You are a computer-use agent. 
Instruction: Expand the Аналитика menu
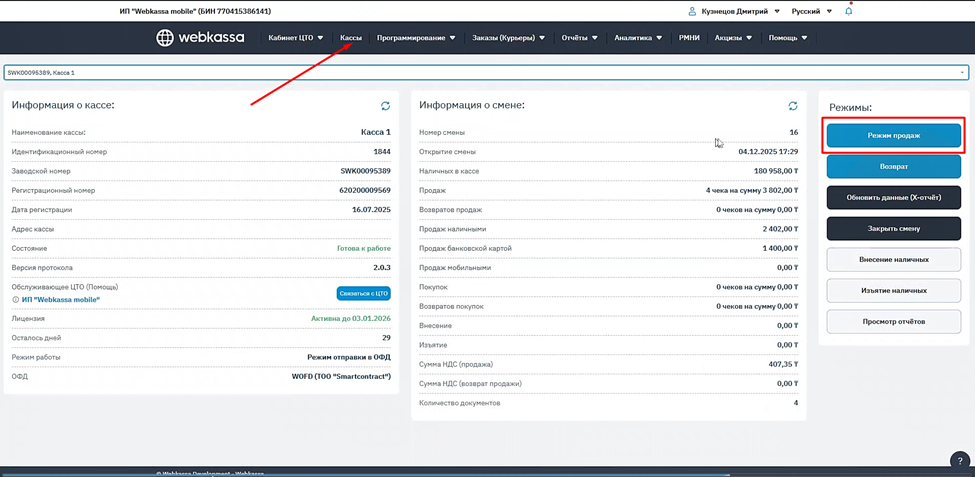[638, 38]
